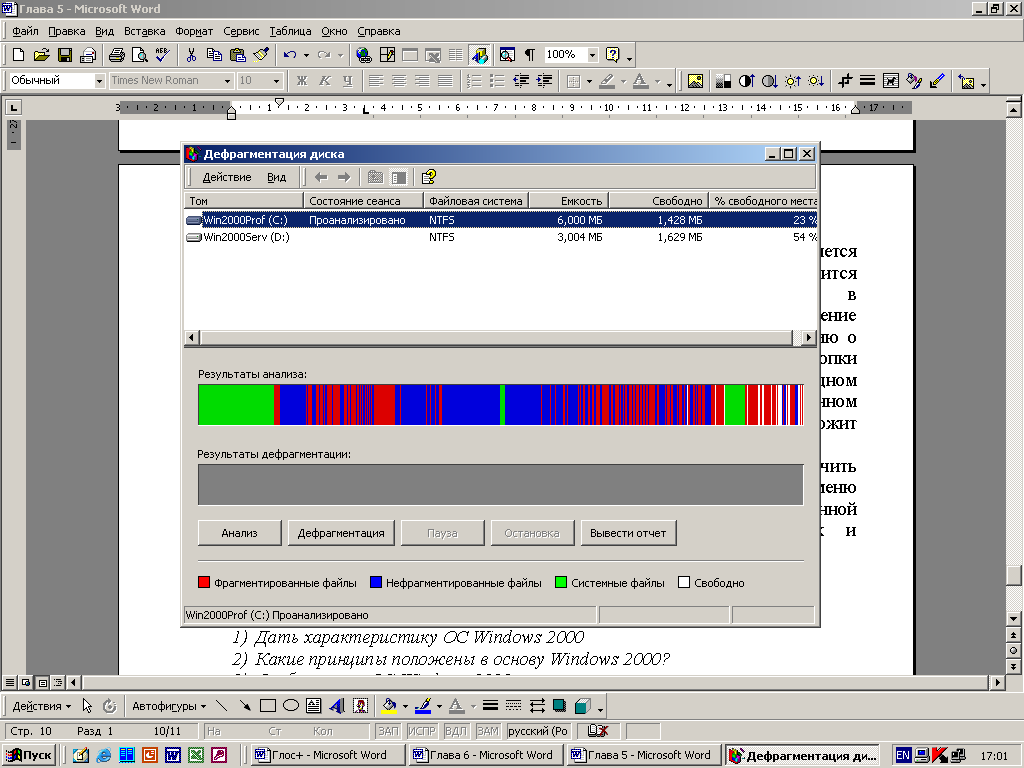
Task: Click the Cut scissors icon
Action: pos(191,55)
